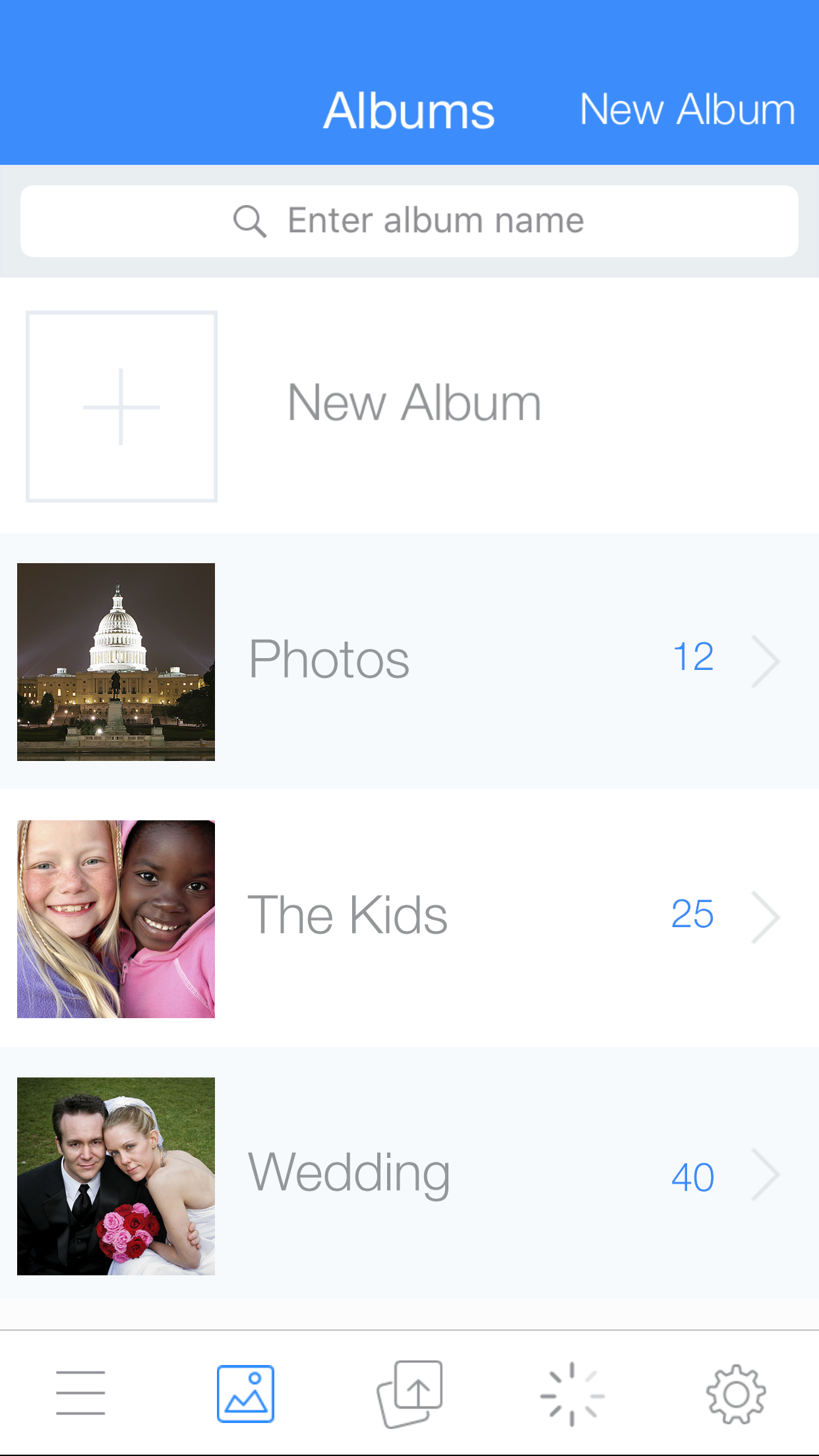Image resolution: width=819 pixels, height=1456 pixels.
Task: Open the Capitol building thumbnail
Action: 116,662
